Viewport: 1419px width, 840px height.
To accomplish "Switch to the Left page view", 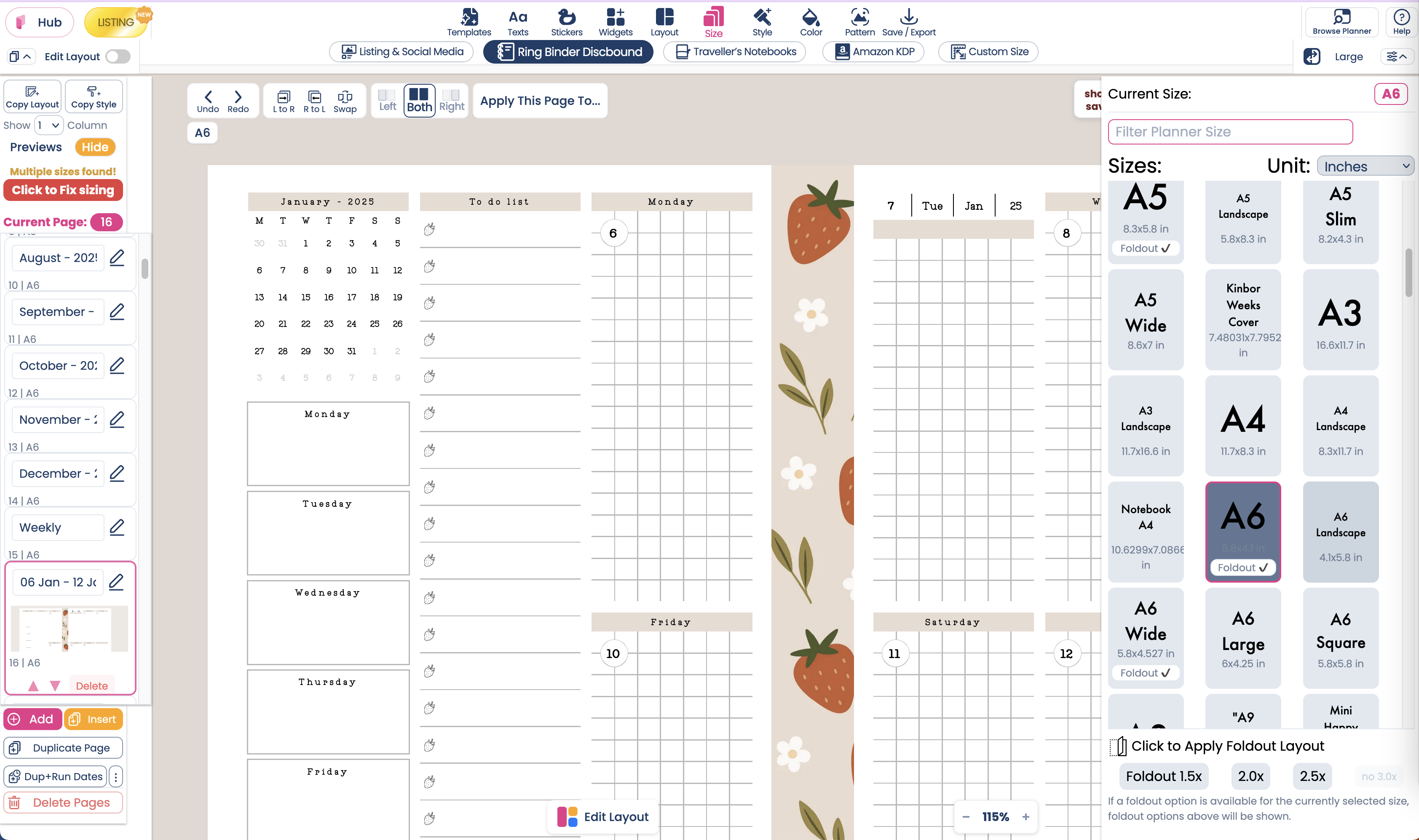I will pyautogui.click(x=387, y=100).
